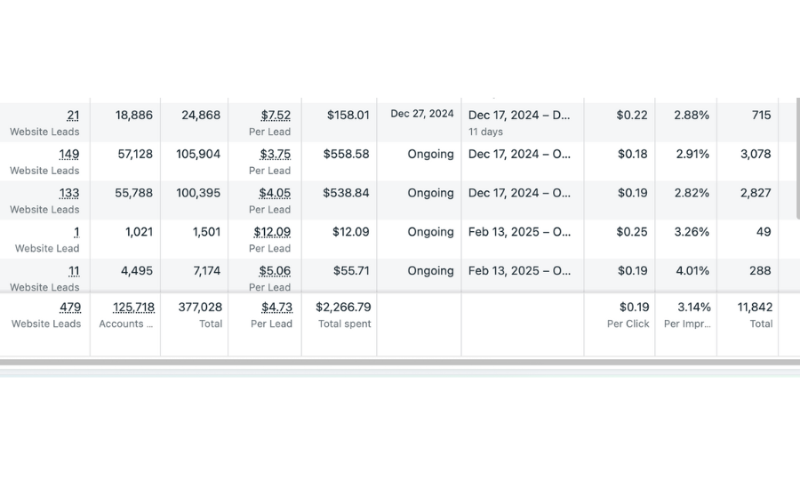Click the horizontal scrollbar below the table

point(400,362)
